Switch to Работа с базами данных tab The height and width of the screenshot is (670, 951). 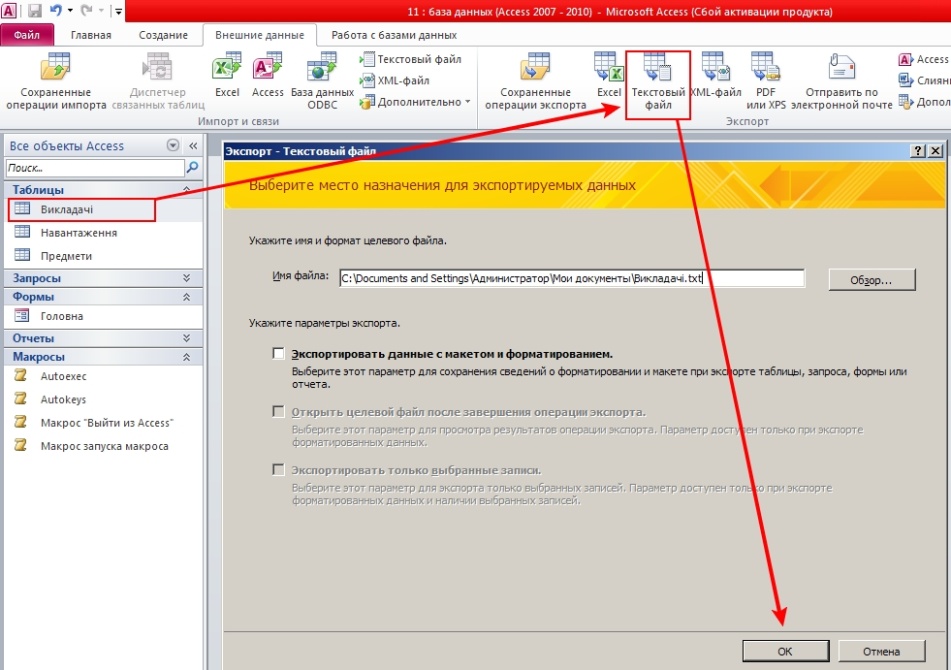[394, 35]
